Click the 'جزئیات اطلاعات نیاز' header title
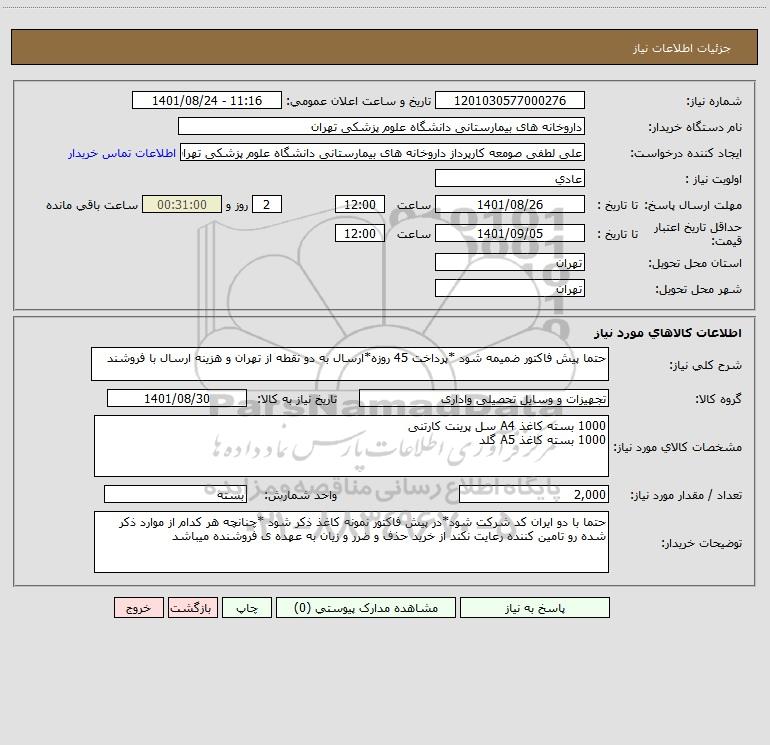 tap(682, 48)
